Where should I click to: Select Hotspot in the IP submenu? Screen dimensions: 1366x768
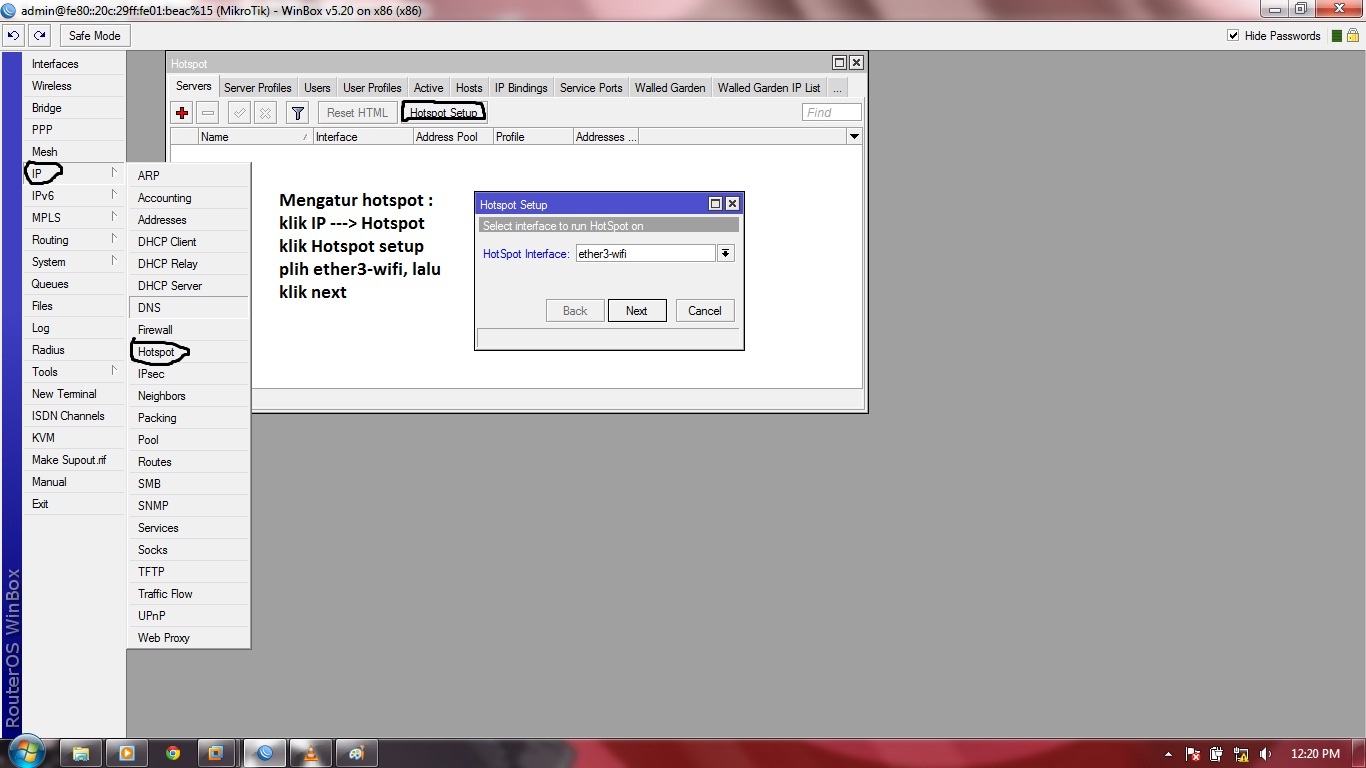point(189,352)
